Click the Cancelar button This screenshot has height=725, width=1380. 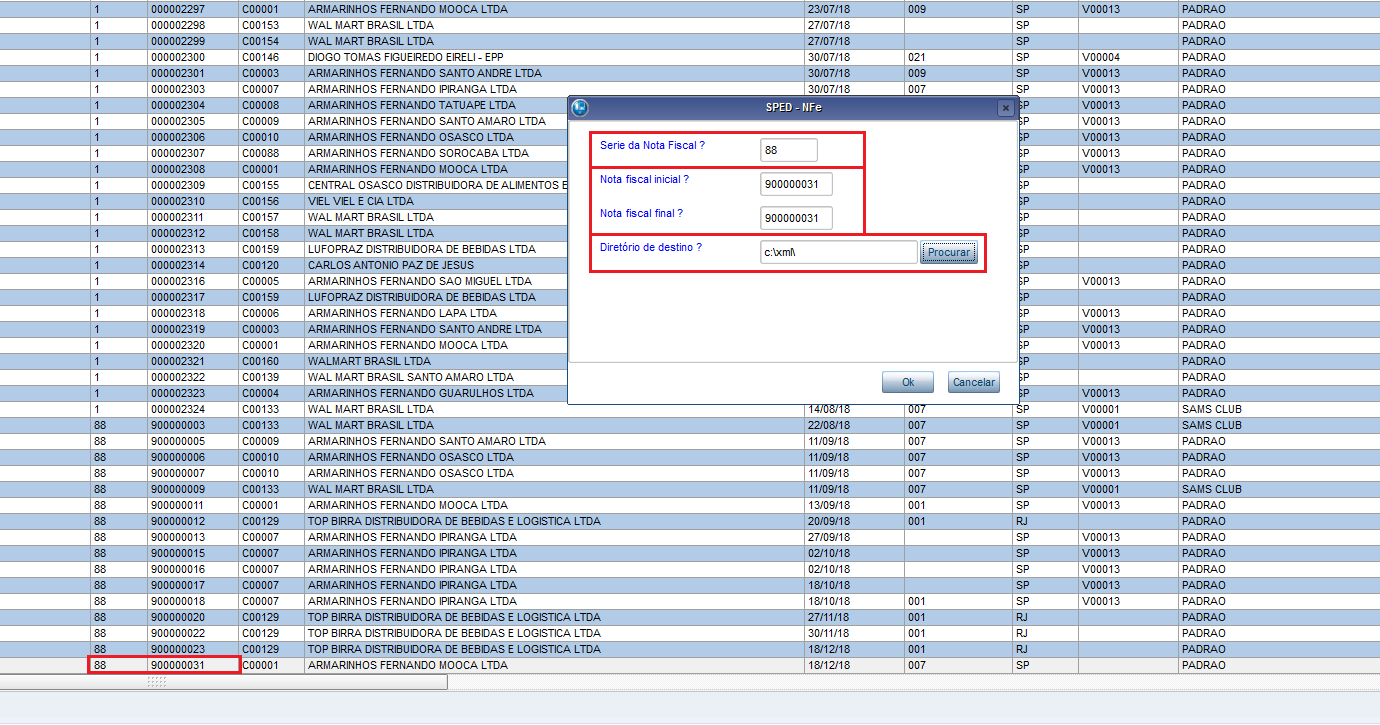coord(974,382)
